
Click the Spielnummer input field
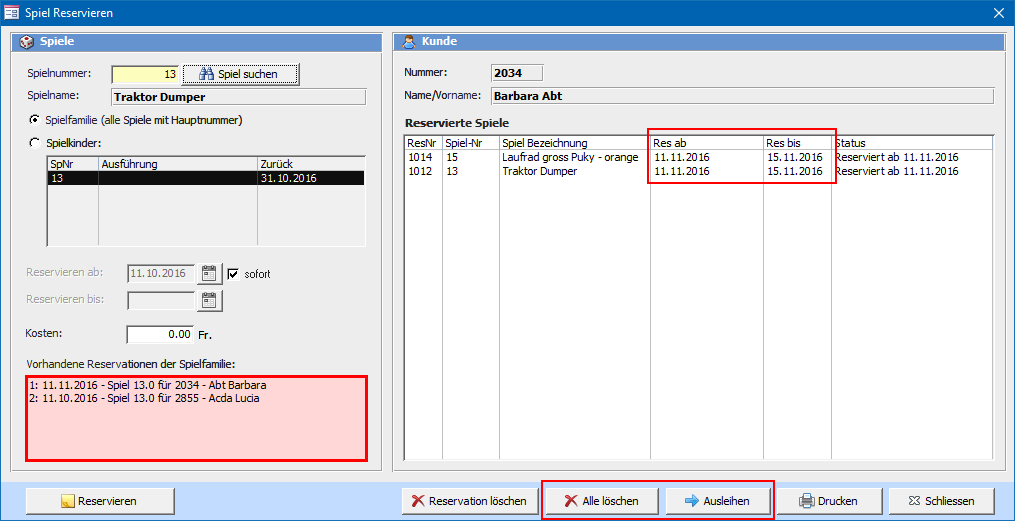[146, 74]
